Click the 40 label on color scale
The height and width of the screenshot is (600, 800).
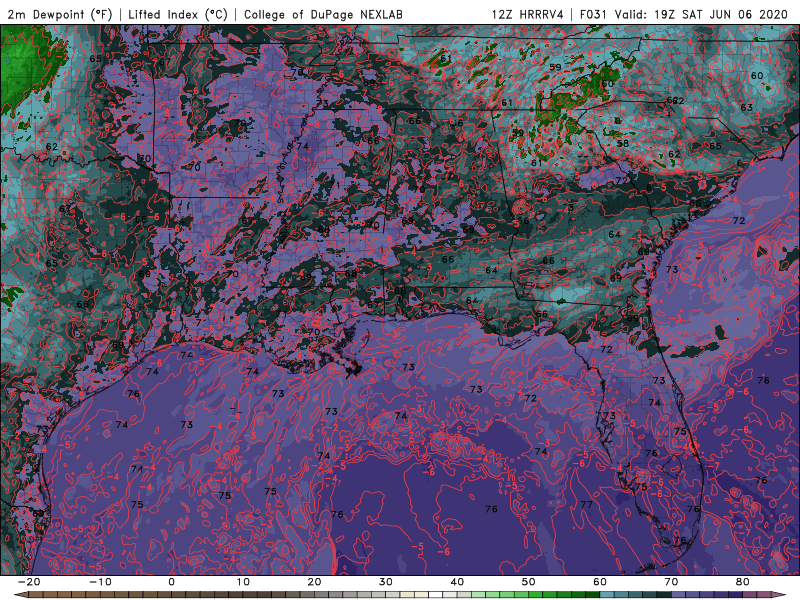coord(457,582)
